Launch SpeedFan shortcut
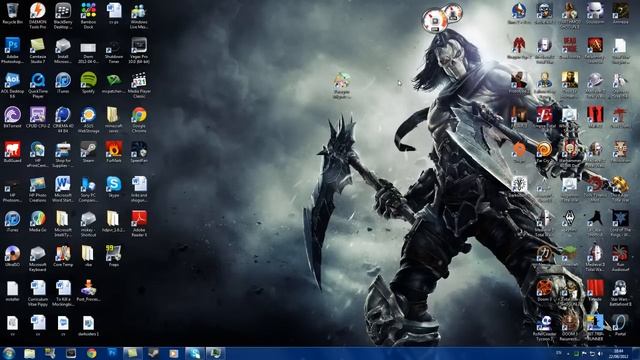The image size is (640, 360). click(x=139, y=152)
